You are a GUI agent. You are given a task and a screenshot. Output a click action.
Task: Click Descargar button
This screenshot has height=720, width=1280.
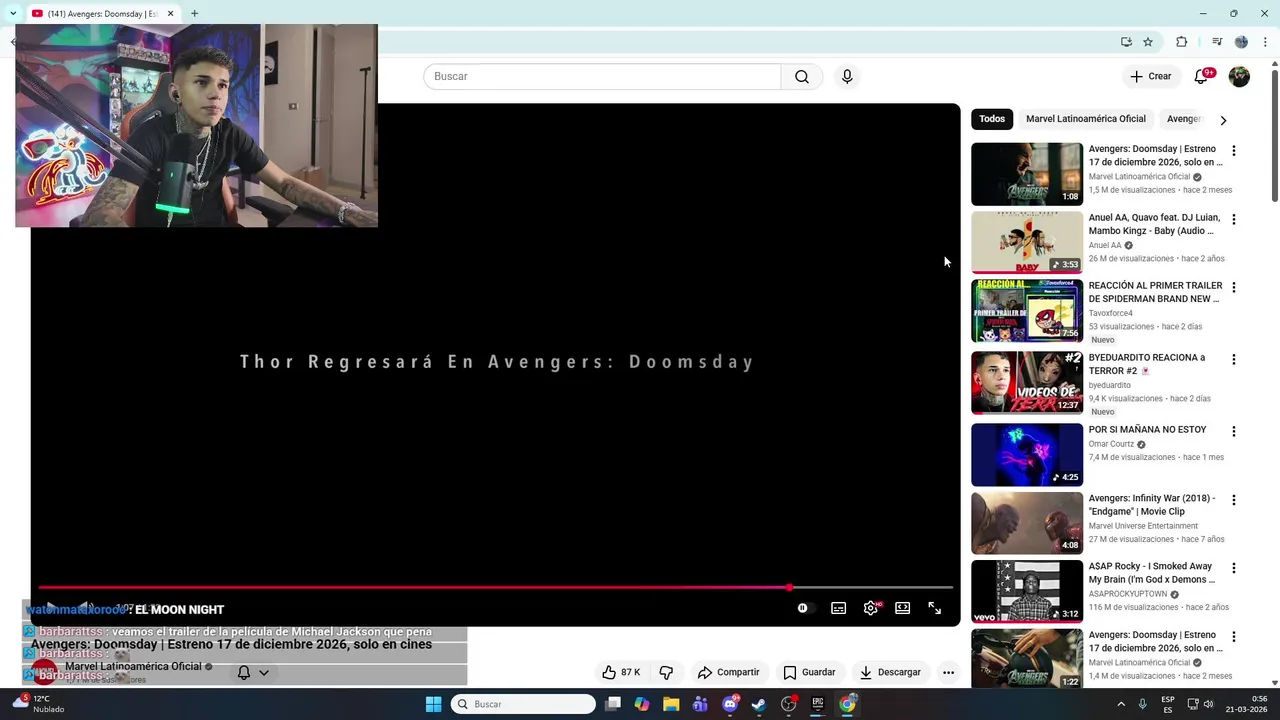(890, 672)
